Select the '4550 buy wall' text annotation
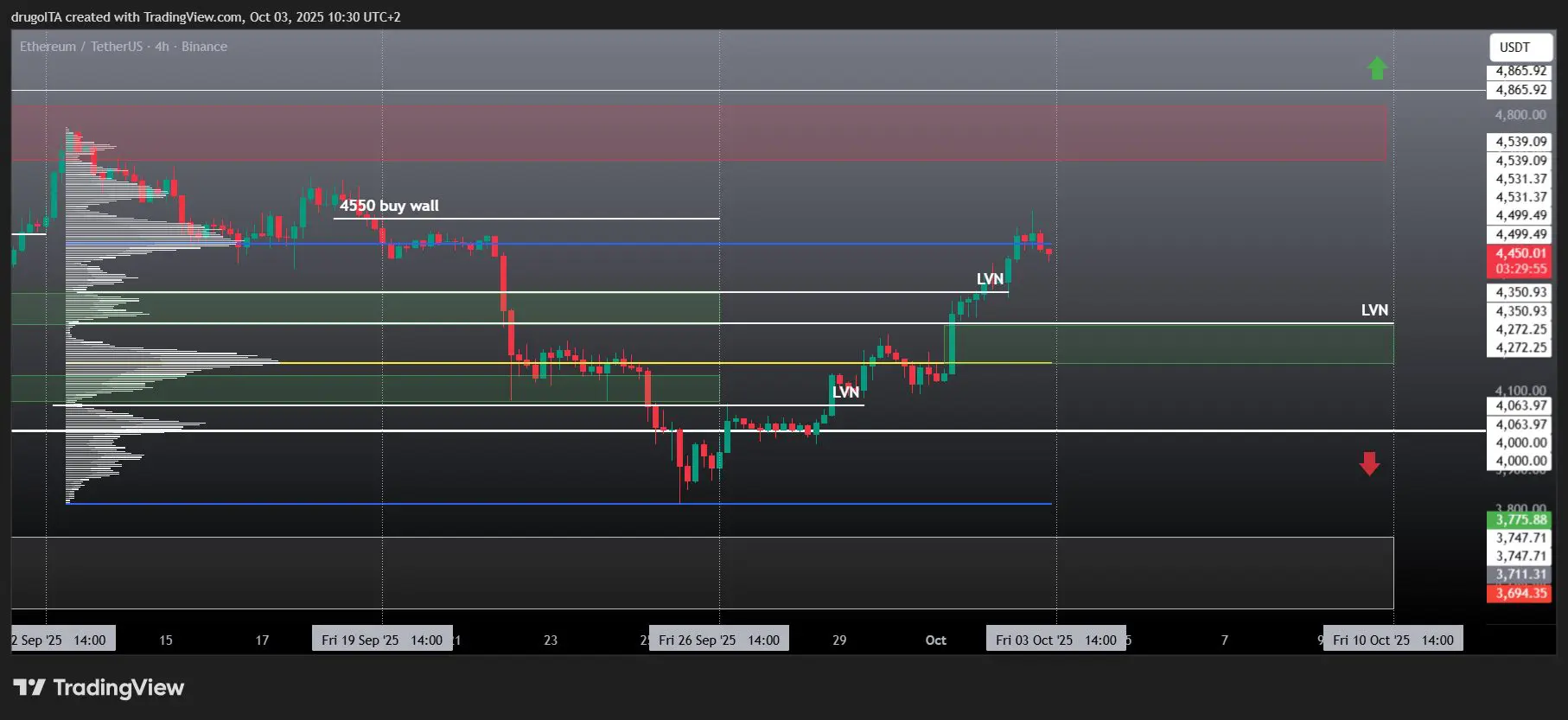Screen dimensions: 1568x720 (389, 206)
